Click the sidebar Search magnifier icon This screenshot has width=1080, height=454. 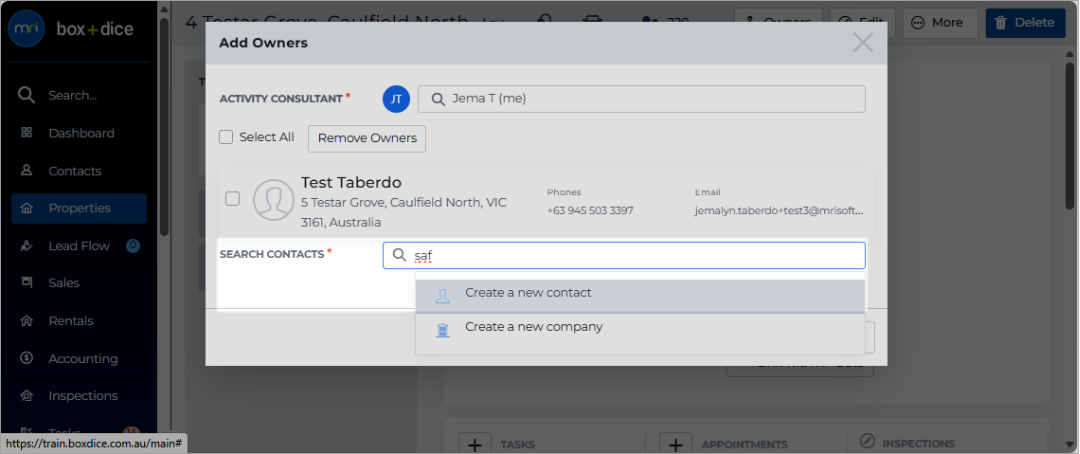pos(26,95)
